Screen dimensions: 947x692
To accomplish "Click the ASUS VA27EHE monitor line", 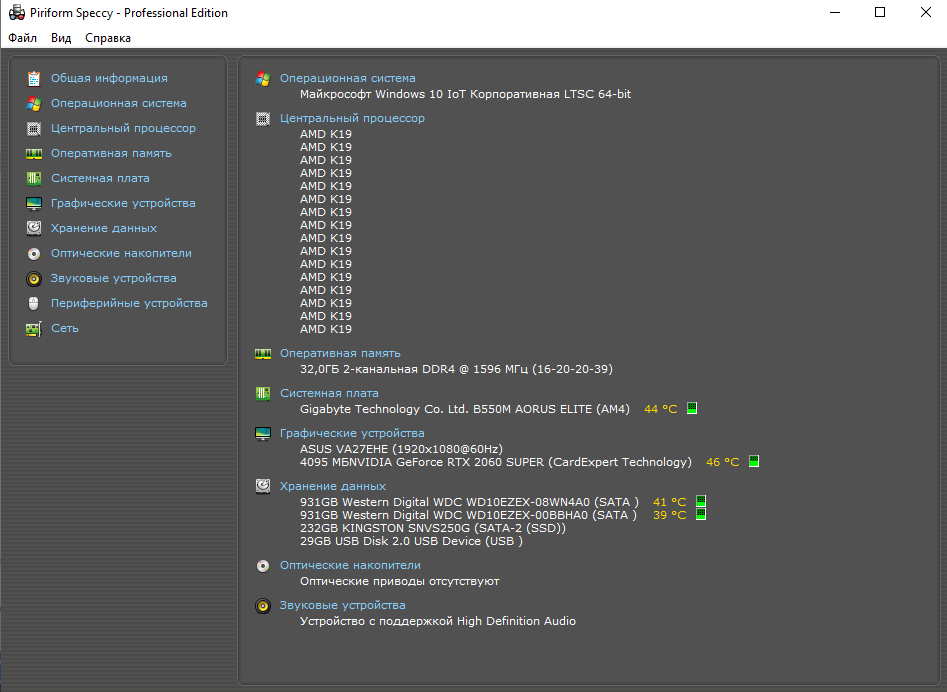I will point(402,449).
